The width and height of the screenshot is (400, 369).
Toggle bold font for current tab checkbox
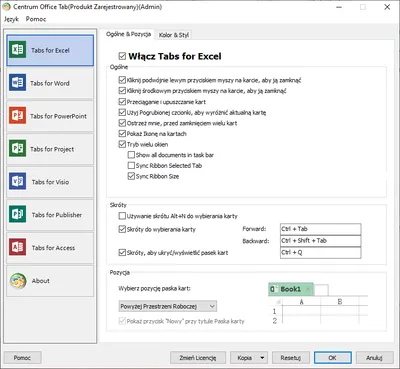[x=122, y=112]
